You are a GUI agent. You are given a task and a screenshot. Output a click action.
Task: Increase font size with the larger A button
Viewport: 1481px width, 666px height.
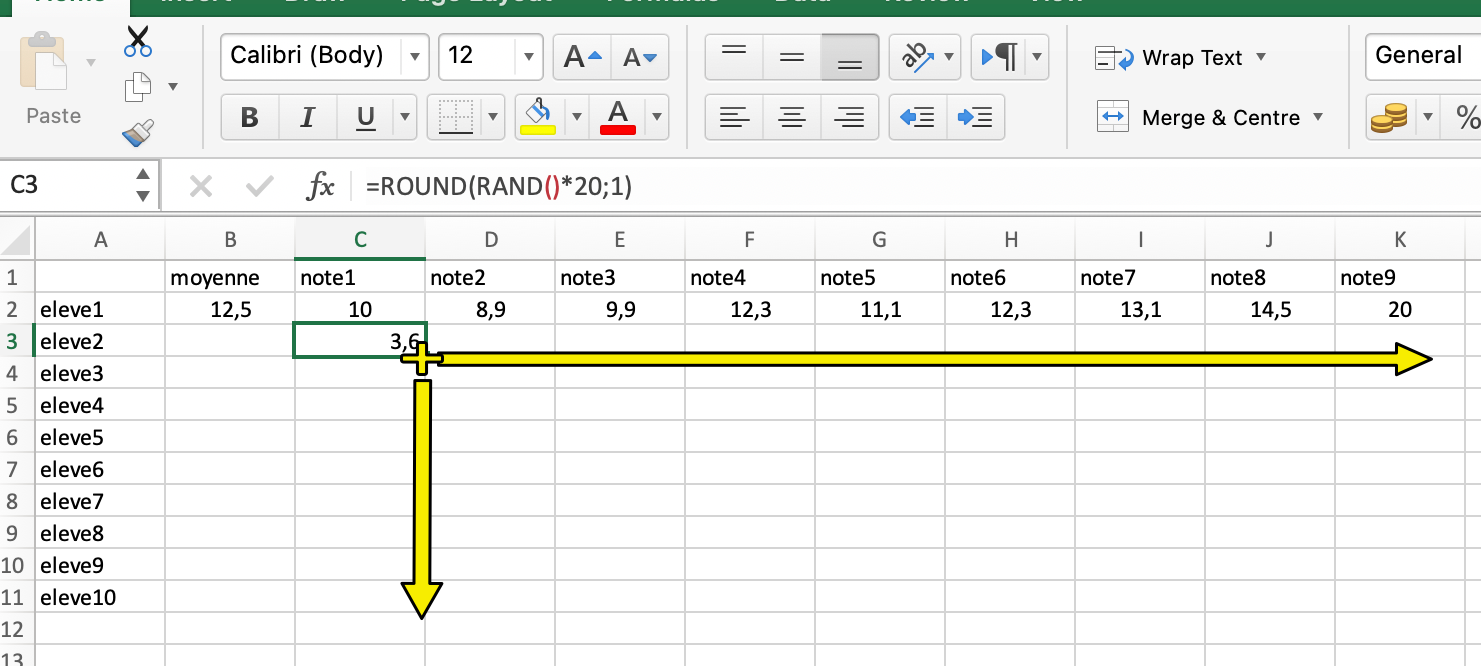point(583,57)
